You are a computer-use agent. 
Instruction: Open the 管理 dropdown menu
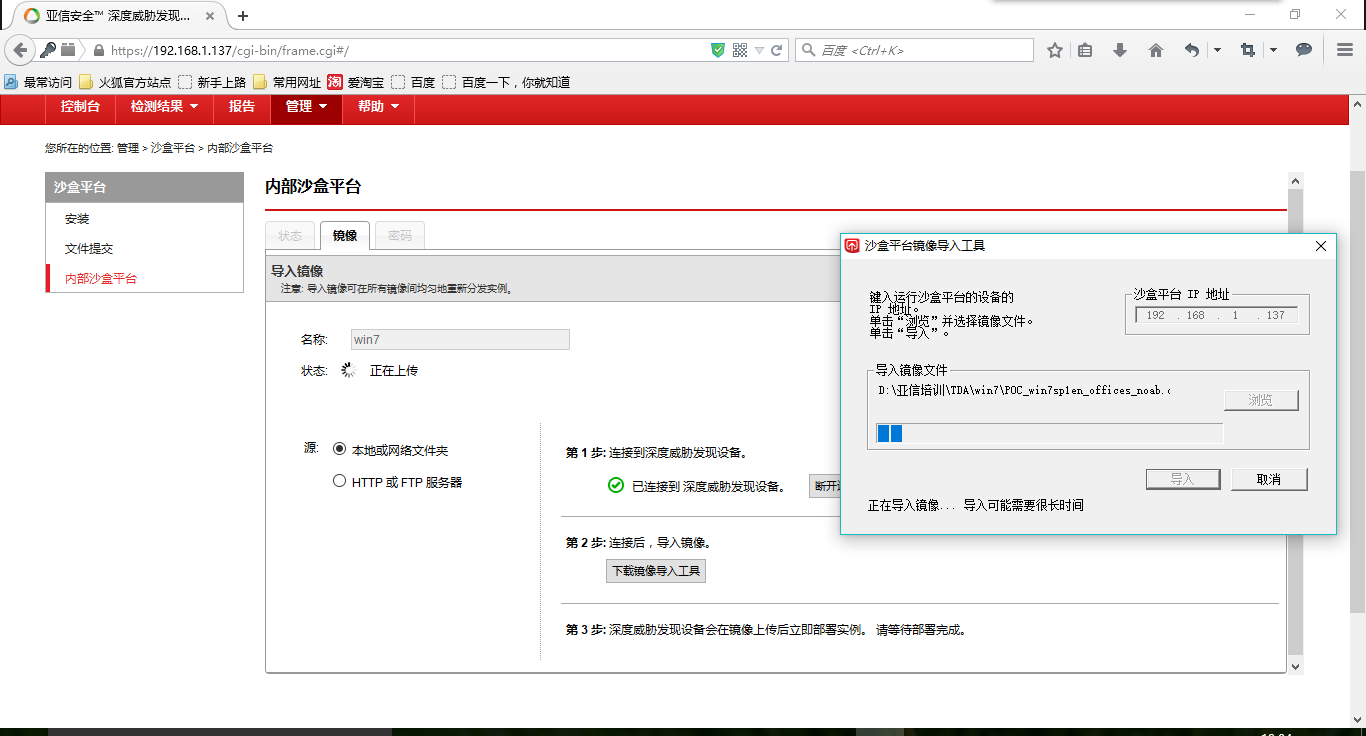click(306, 106)
